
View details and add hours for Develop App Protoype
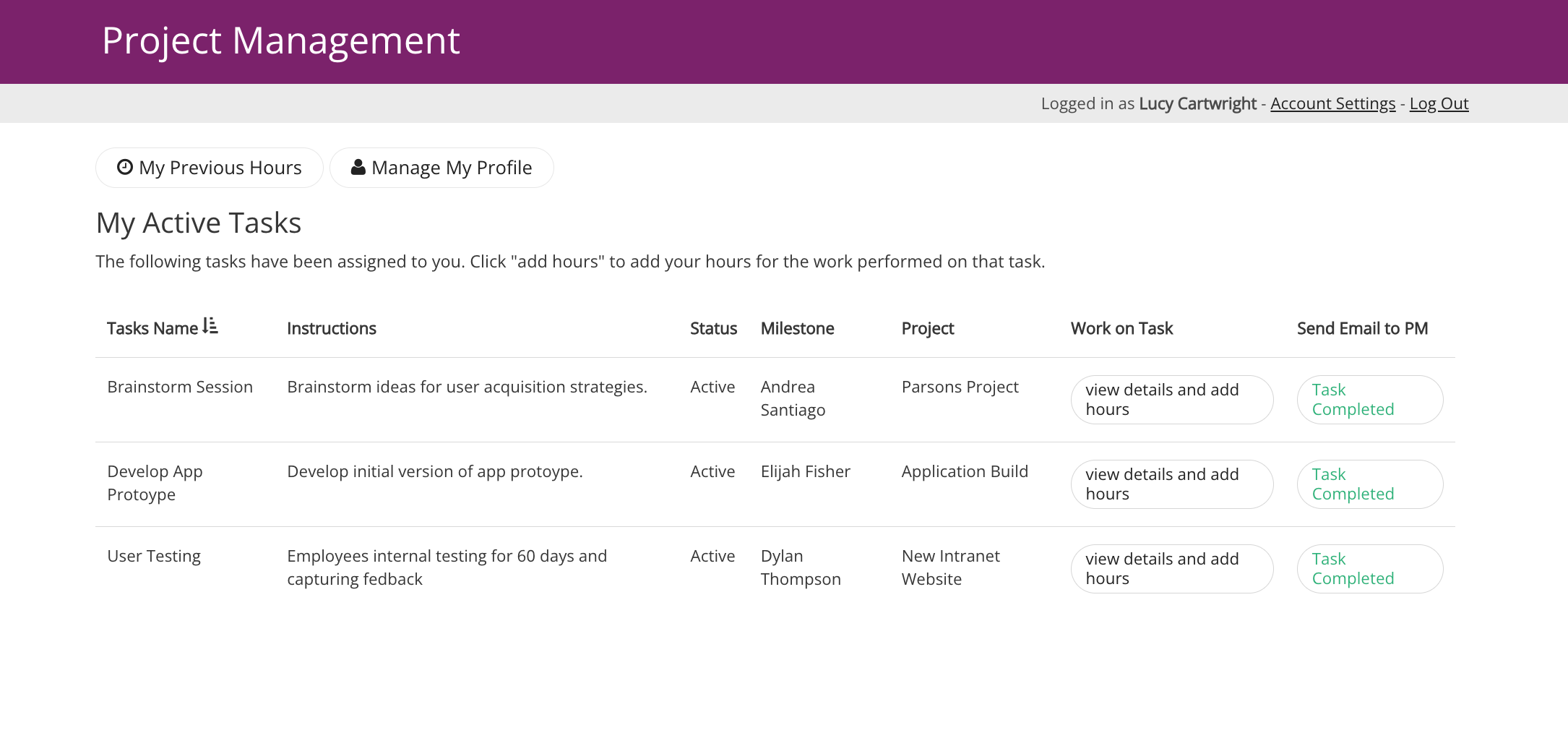[x=1172, y=484]
